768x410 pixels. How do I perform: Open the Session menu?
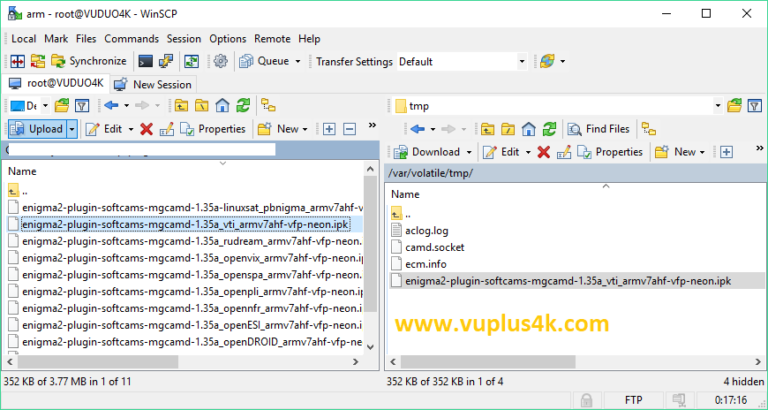point(184,39)
